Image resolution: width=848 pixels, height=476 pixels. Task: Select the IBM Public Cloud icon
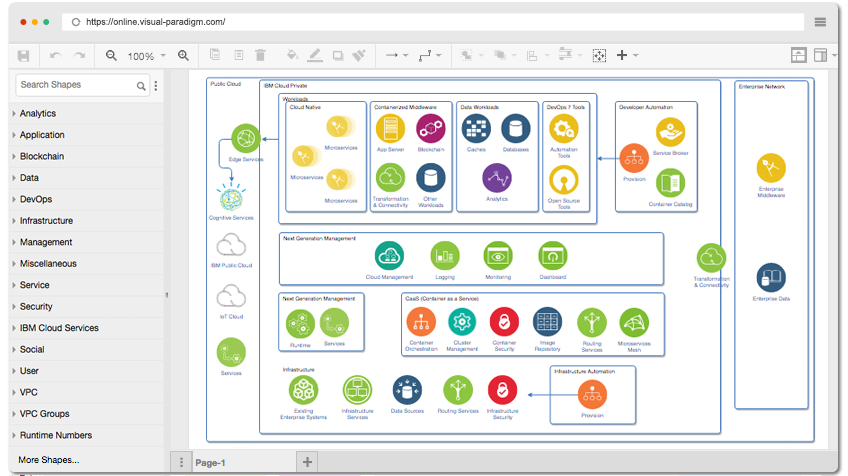pyautogui.click(x=231, y=244)
